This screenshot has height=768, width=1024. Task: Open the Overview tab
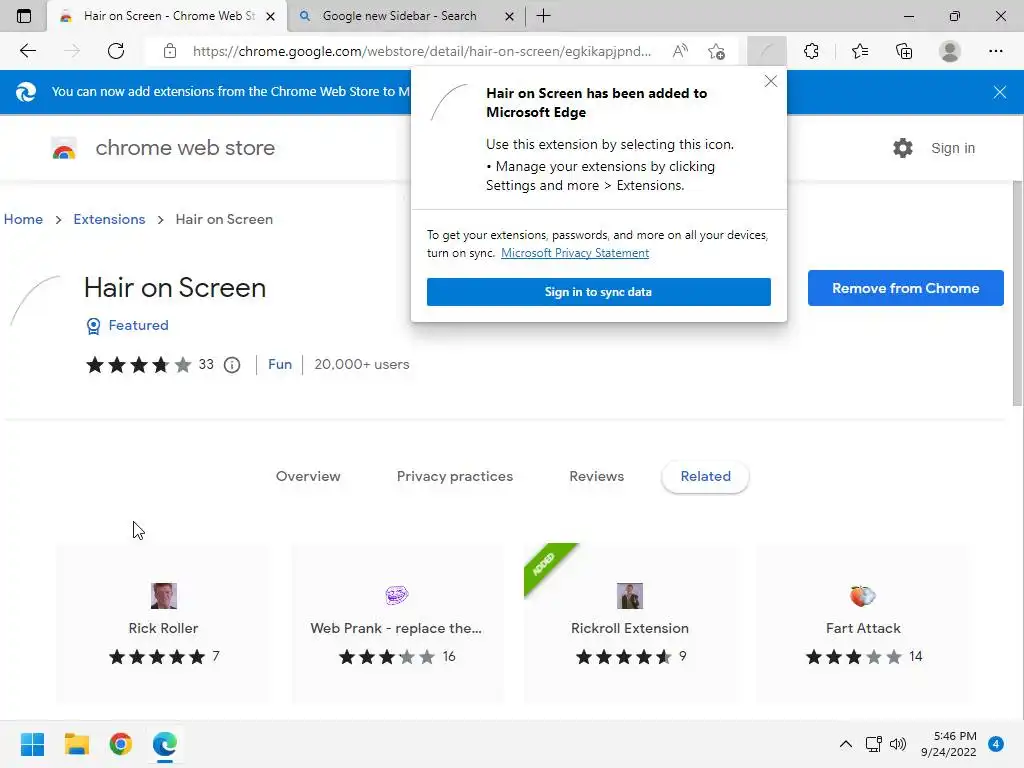click(x=308, y=476)
